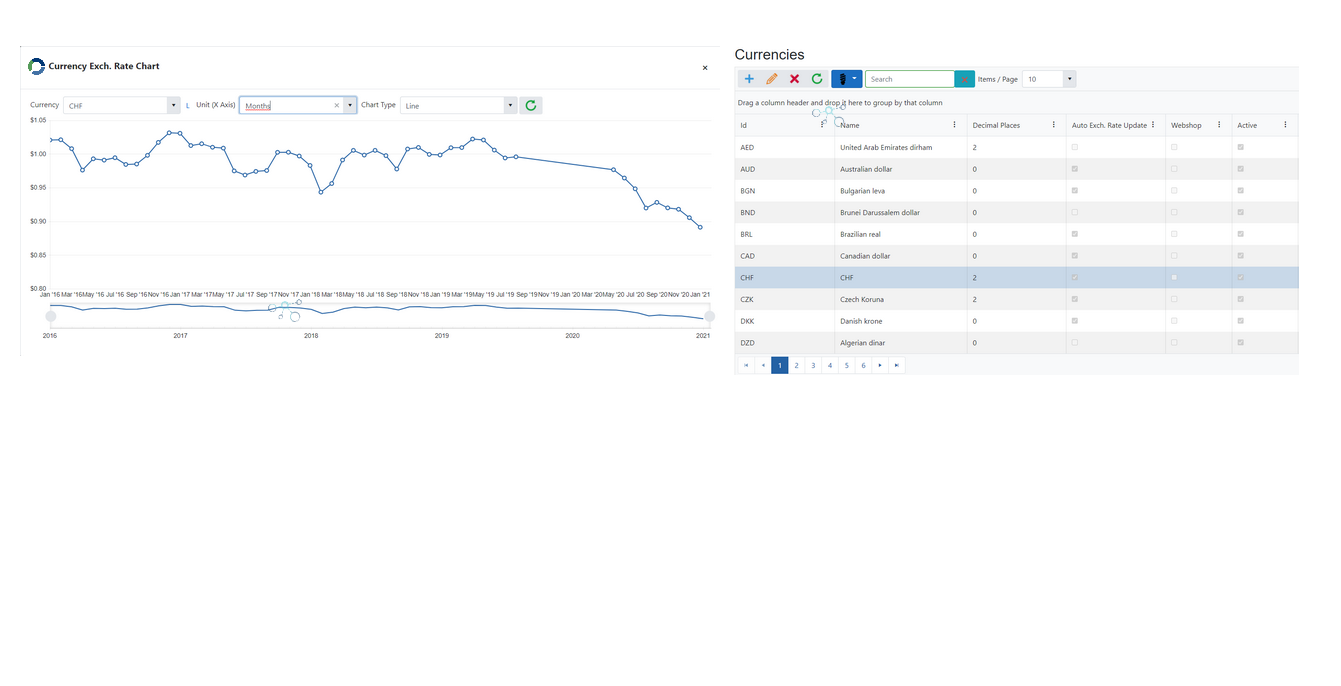Toggle Webshop checkbox for BGN row
The image size is (1341, 686).
1174,191
